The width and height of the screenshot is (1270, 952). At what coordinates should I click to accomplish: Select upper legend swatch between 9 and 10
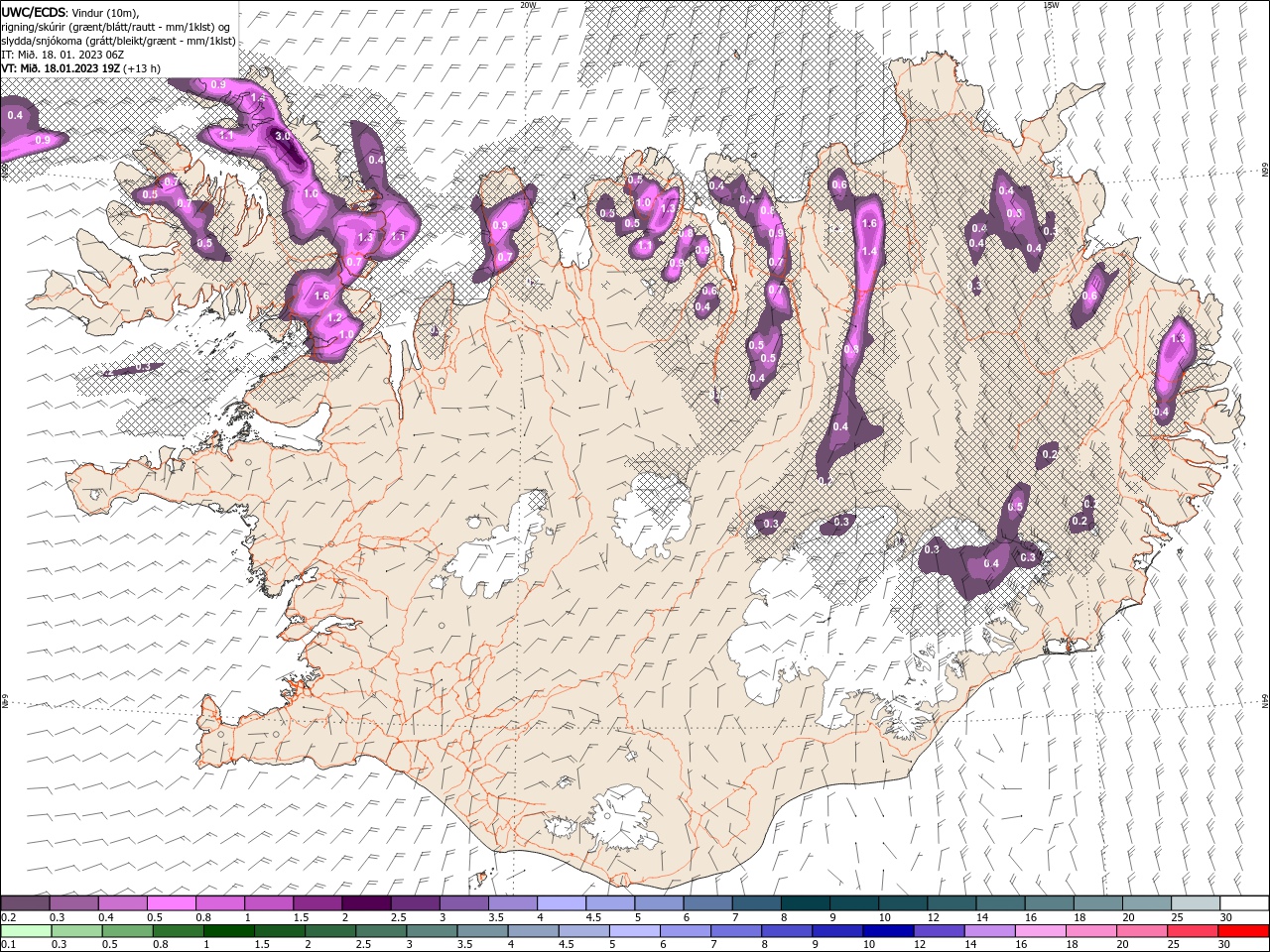click(x=854, y=903)
